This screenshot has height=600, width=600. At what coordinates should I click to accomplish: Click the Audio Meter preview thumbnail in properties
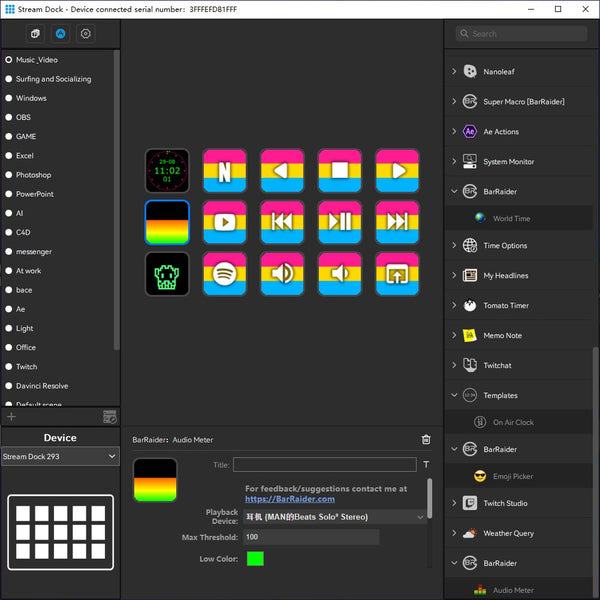coord(155,480)
